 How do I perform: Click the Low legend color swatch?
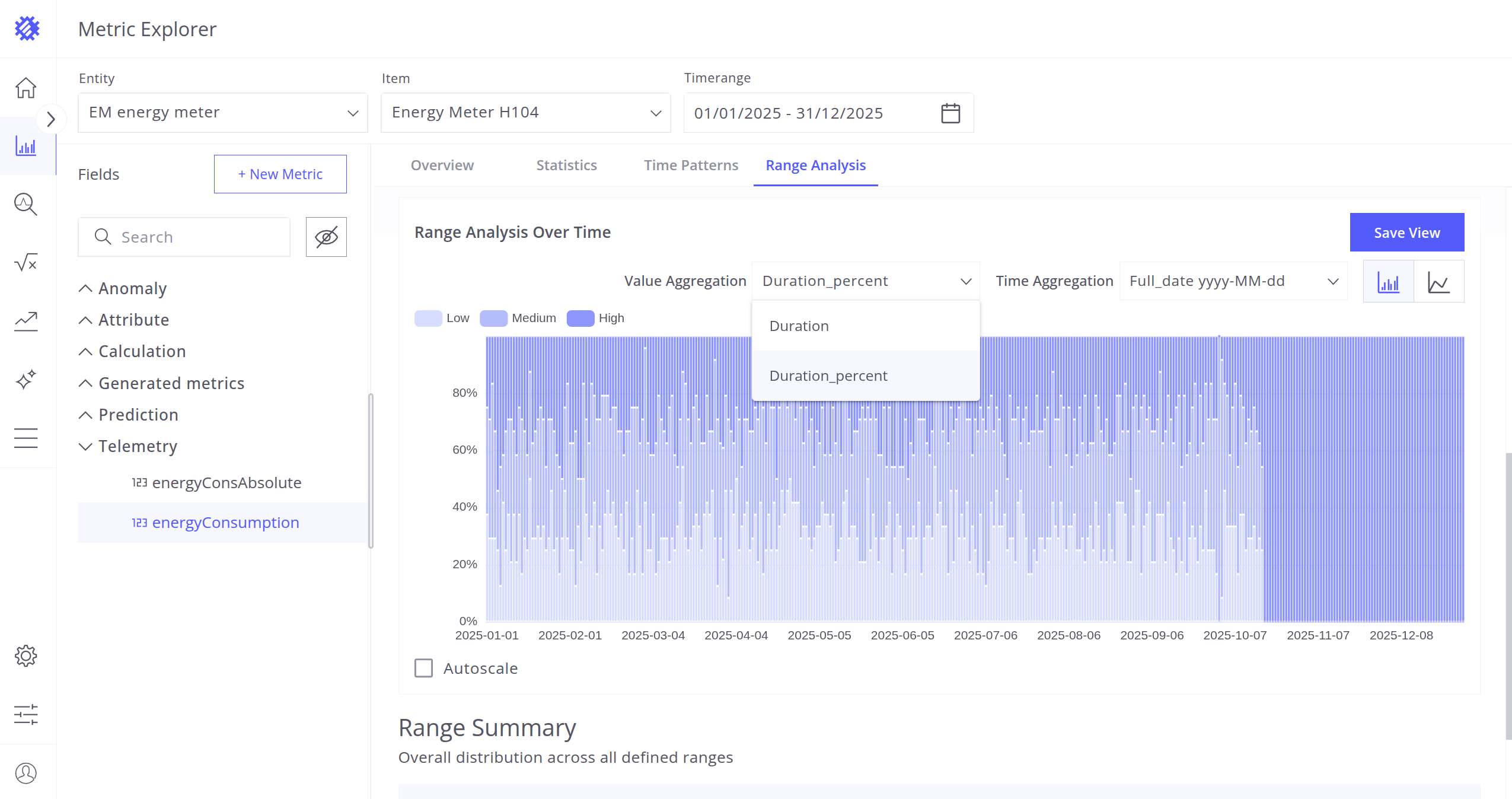[x=428, y=318]
